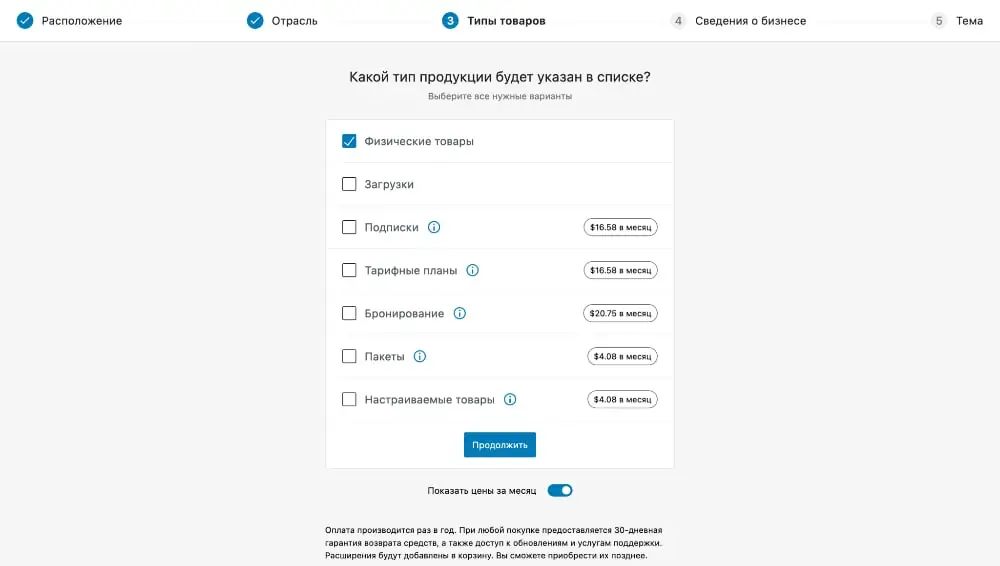Click the Пакеты $4.08 в месяц badge
The width and height of the screenshot is (1000, 566).
pos(622,357)
